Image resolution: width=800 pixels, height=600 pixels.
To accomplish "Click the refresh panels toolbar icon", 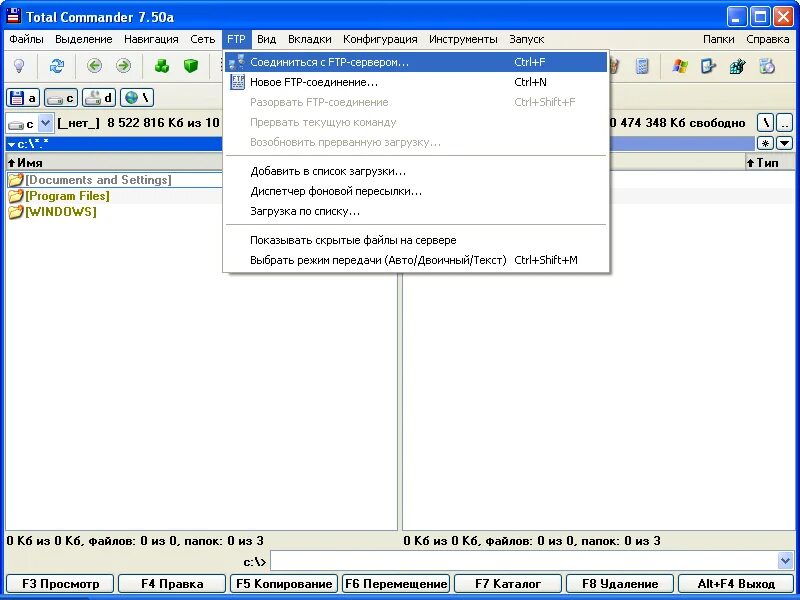I will (x=57, y=66).
